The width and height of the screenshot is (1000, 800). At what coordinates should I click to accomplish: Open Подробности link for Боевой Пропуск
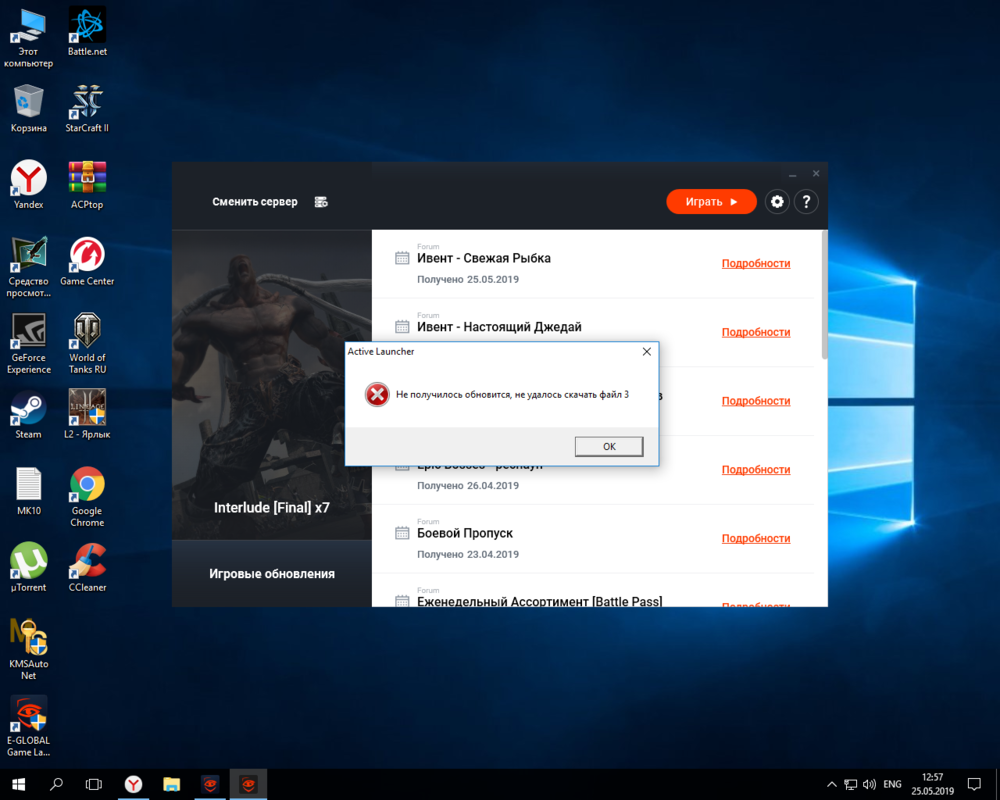(755, 539)
